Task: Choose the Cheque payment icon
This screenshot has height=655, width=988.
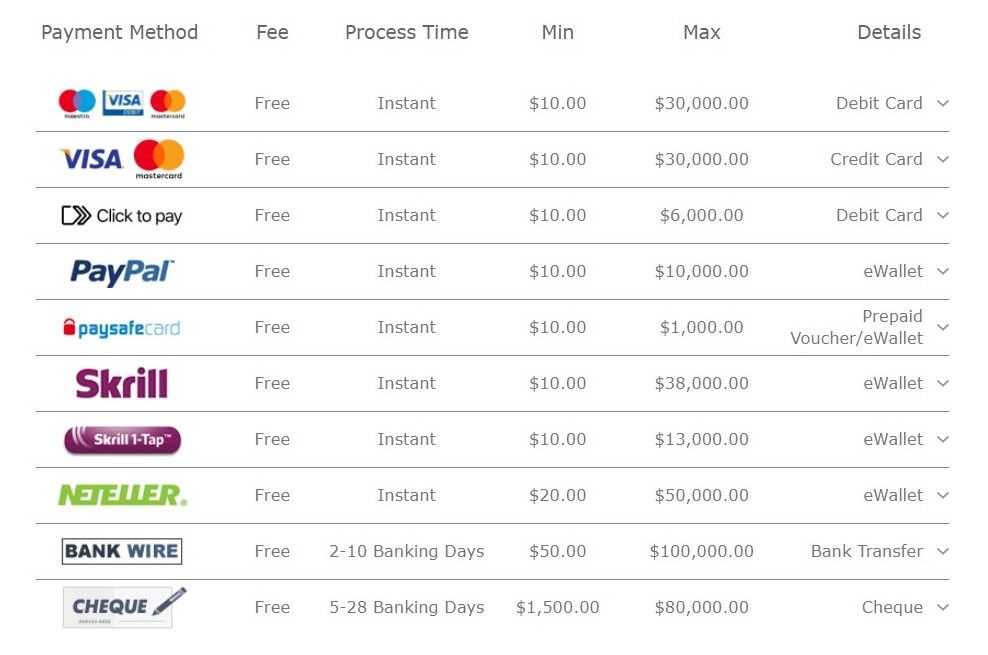Action: tap(124, 607)
